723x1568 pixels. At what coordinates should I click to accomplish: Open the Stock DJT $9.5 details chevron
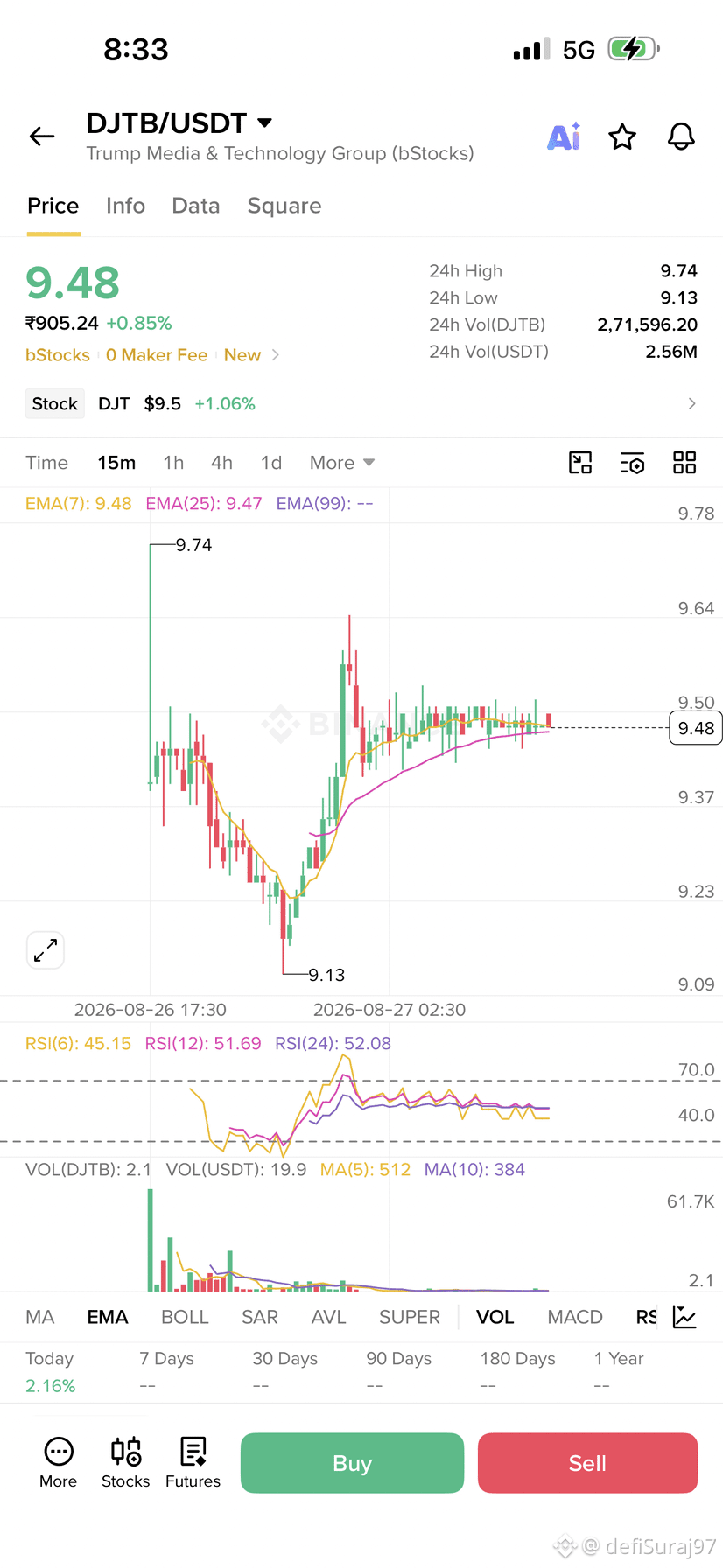pyautogui.click(x=691, y=403)
